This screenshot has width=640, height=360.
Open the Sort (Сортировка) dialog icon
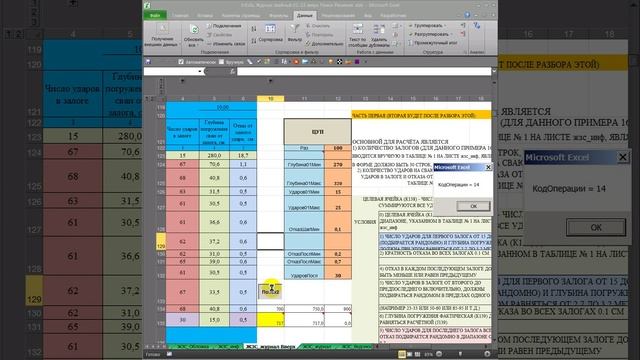coord(270,29)
